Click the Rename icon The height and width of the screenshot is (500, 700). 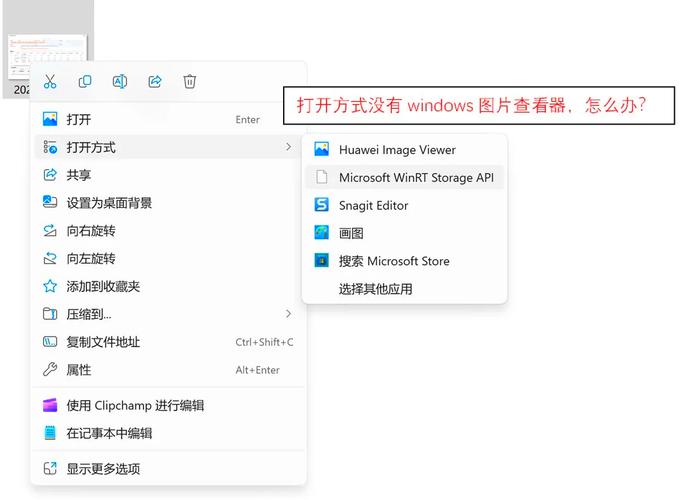pyautogui.click(x=120, y=82)
